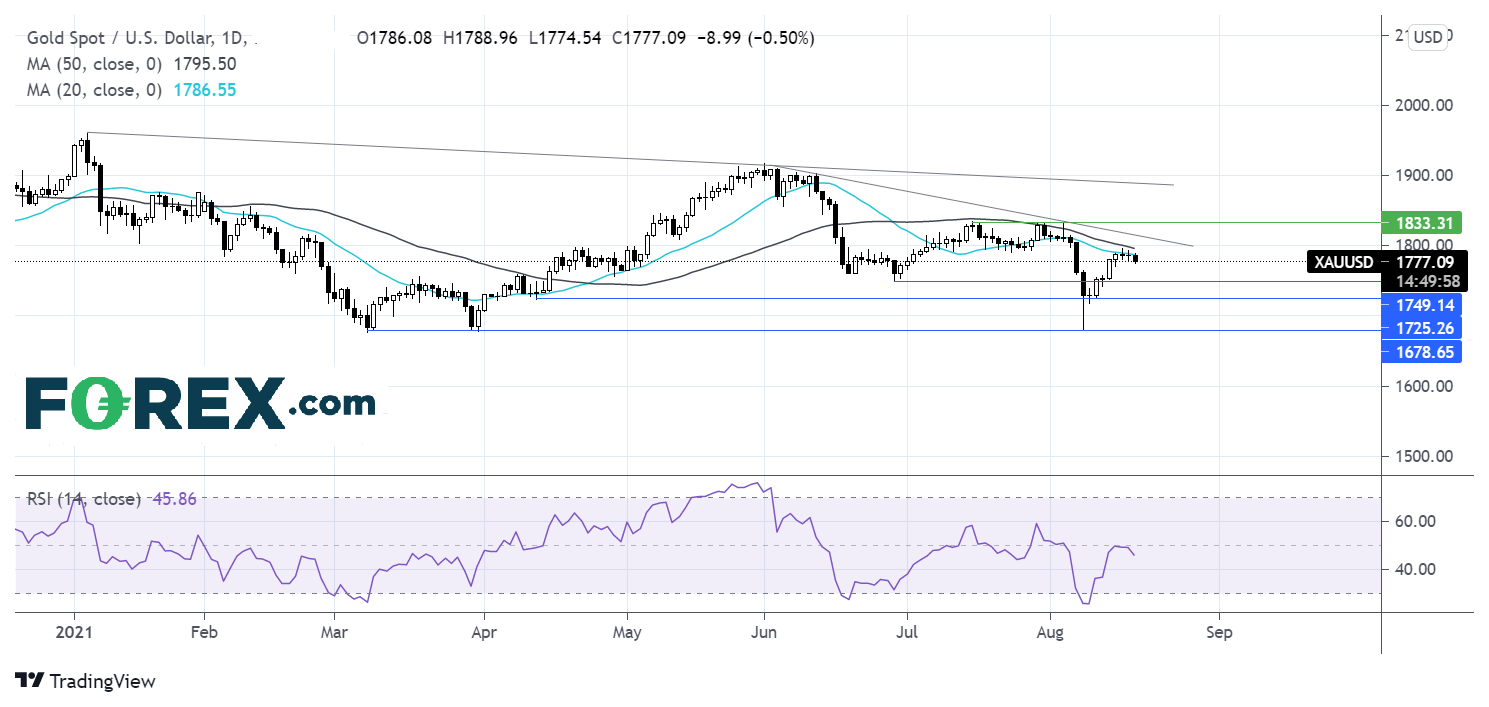Viewport: 1489px width, 707px height.
Task: Click the Jul time axis label
Action: pos(907,633)
